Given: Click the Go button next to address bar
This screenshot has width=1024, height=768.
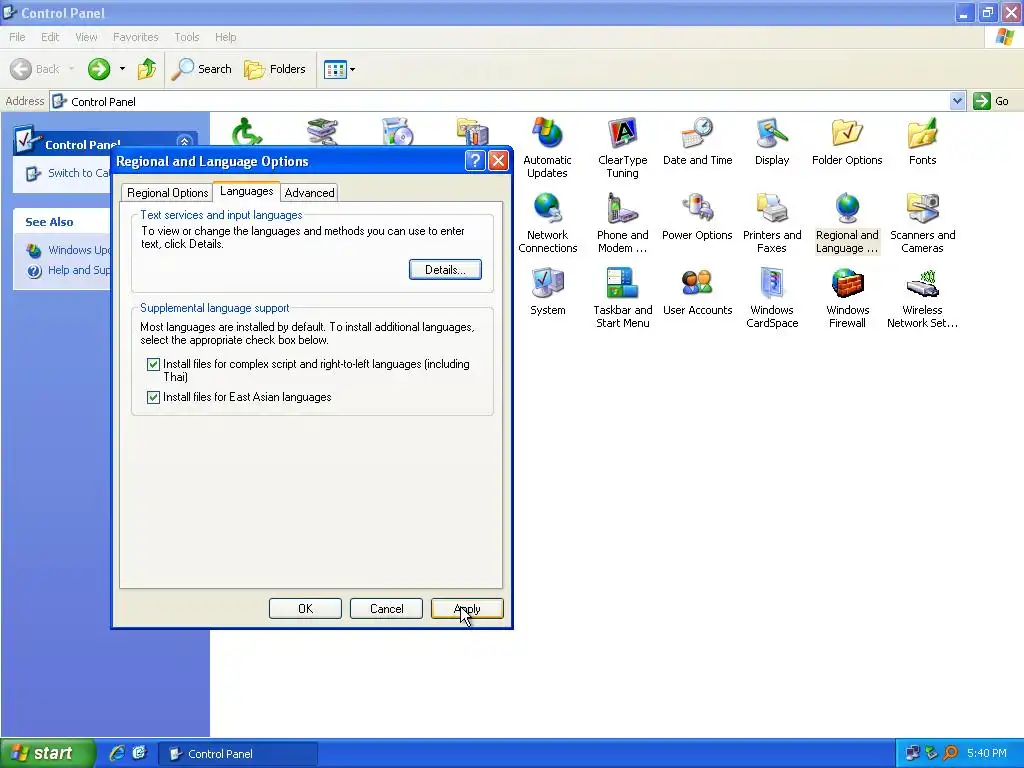Looking at the screenshot, I should [991, 101].
